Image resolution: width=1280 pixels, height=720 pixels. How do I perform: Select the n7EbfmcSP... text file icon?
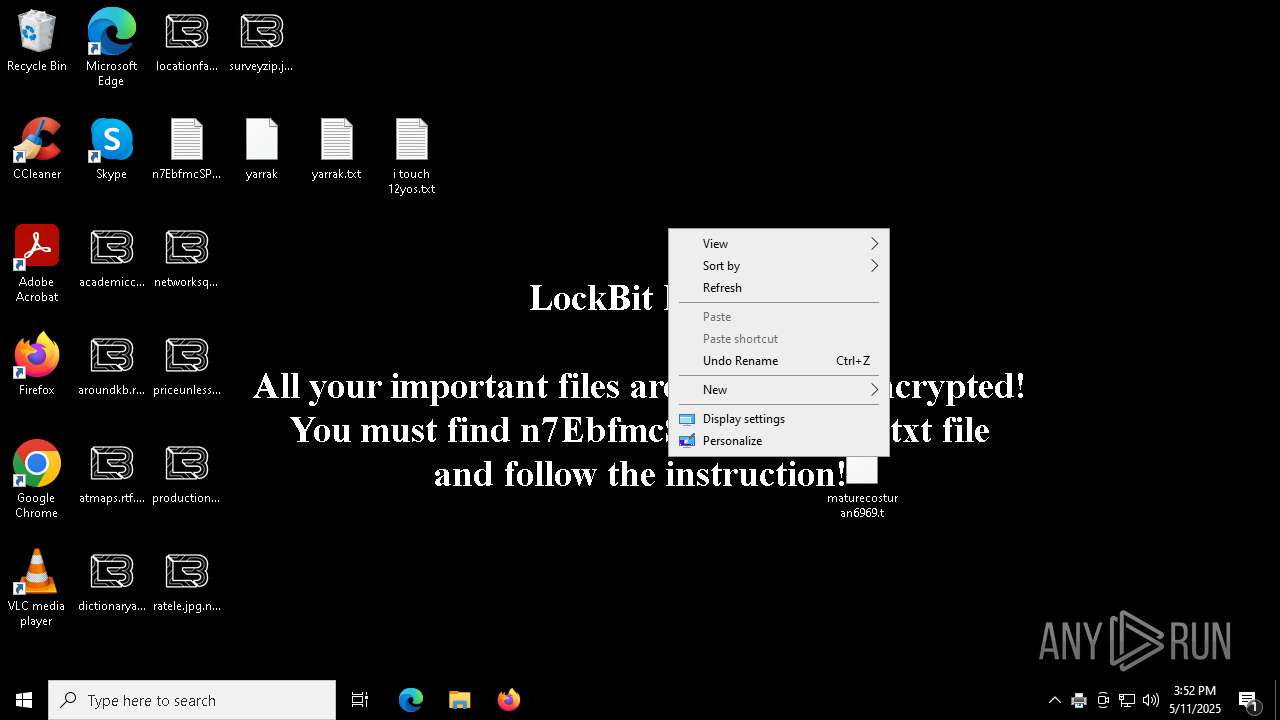click(x=187, y=150)
